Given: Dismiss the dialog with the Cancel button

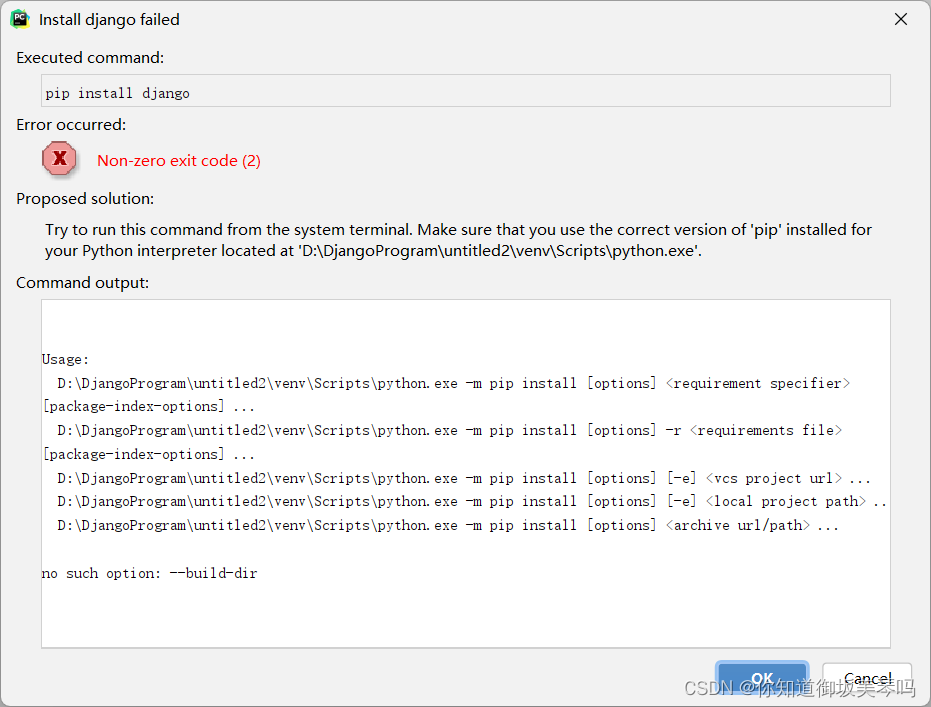Looking at the screenshot, I should click(x=867, y=677).
